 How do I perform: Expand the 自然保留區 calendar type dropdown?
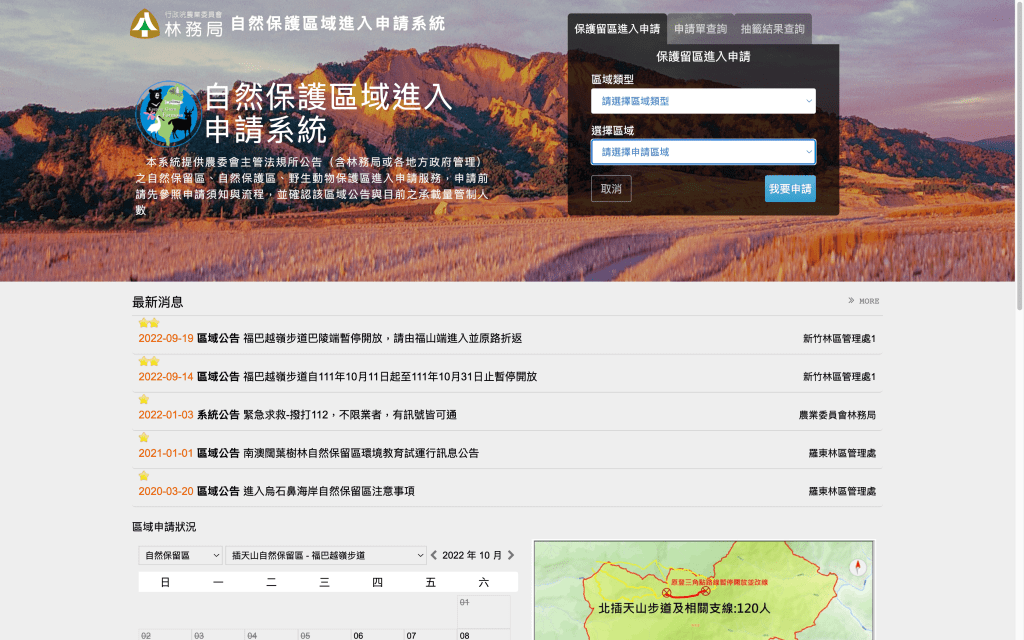click(181, 555)
